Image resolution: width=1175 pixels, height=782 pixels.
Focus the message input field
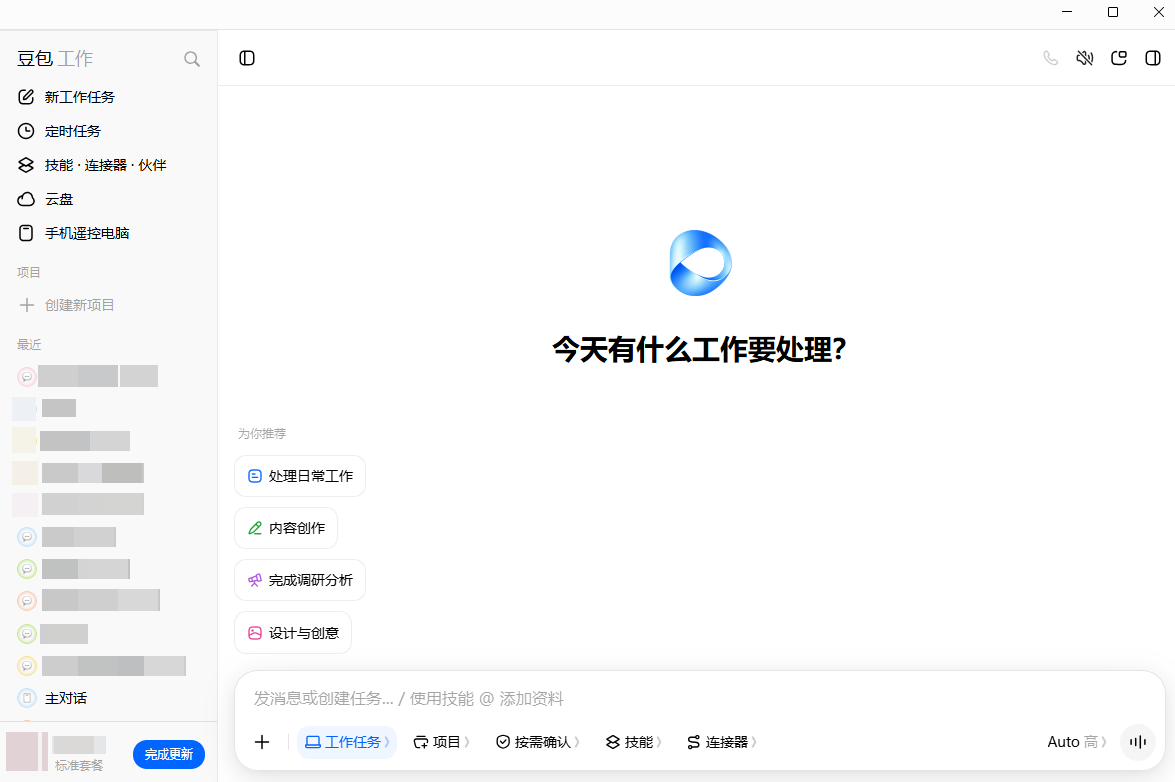click(700, 699)
